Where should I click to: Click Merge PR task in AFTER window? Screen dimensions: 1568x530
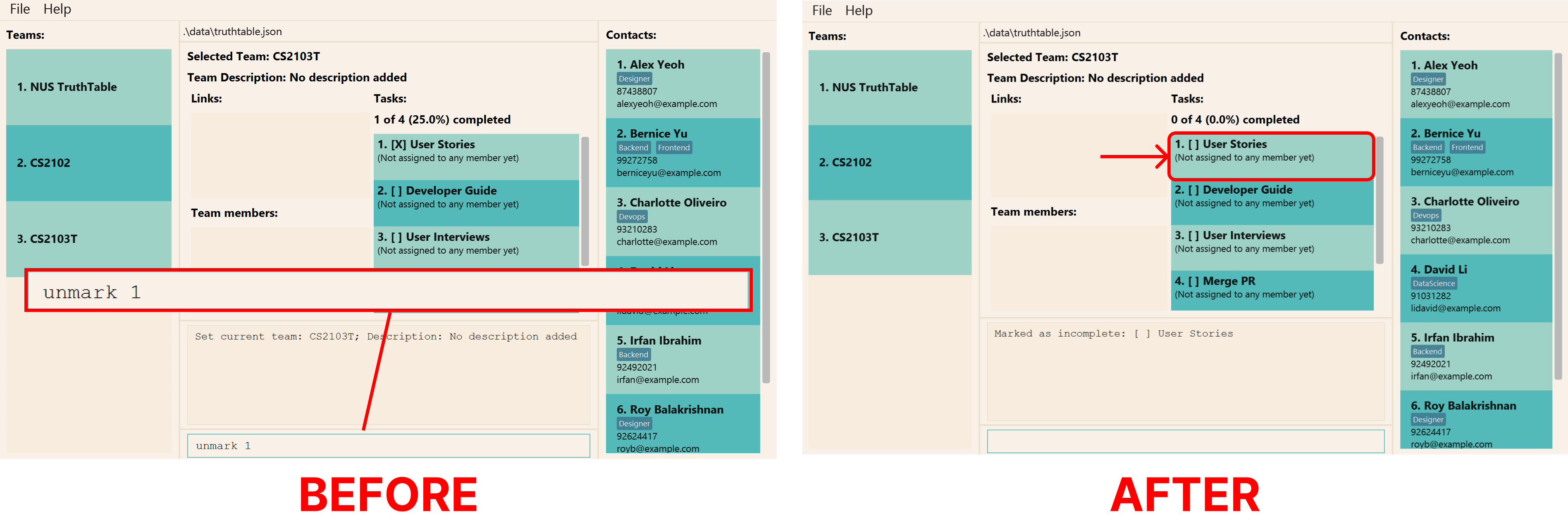coord(1272,291)
